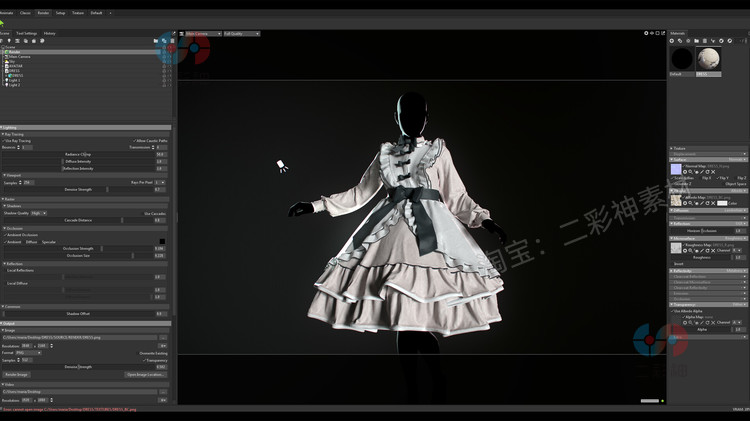
Task: Select the DRESS material thumbnail
Action: point(708,59)
